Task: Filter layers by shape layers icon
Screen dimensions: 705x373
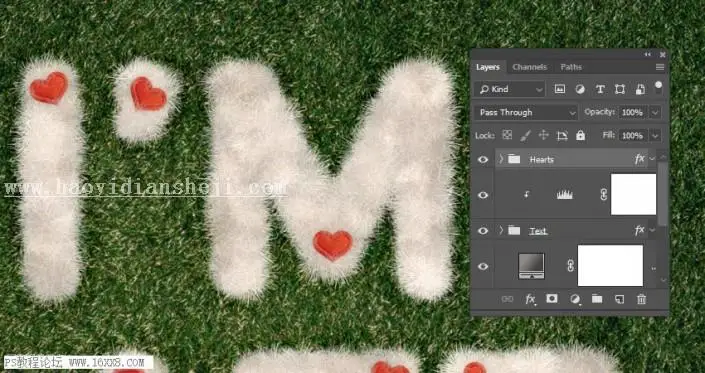Action: [x=620, y=89]
